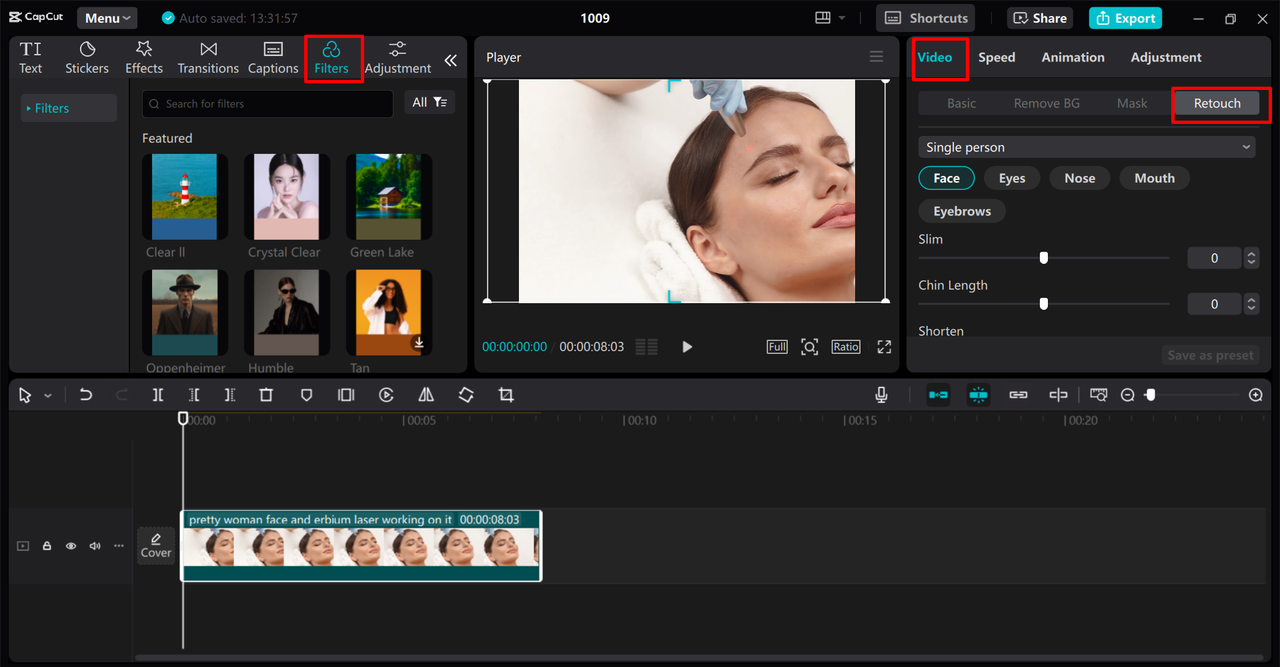The height and width of the screenshot is (667, 1280).
Task: Collapse the media panel with double-chevron
Action: tap(451, 60)
